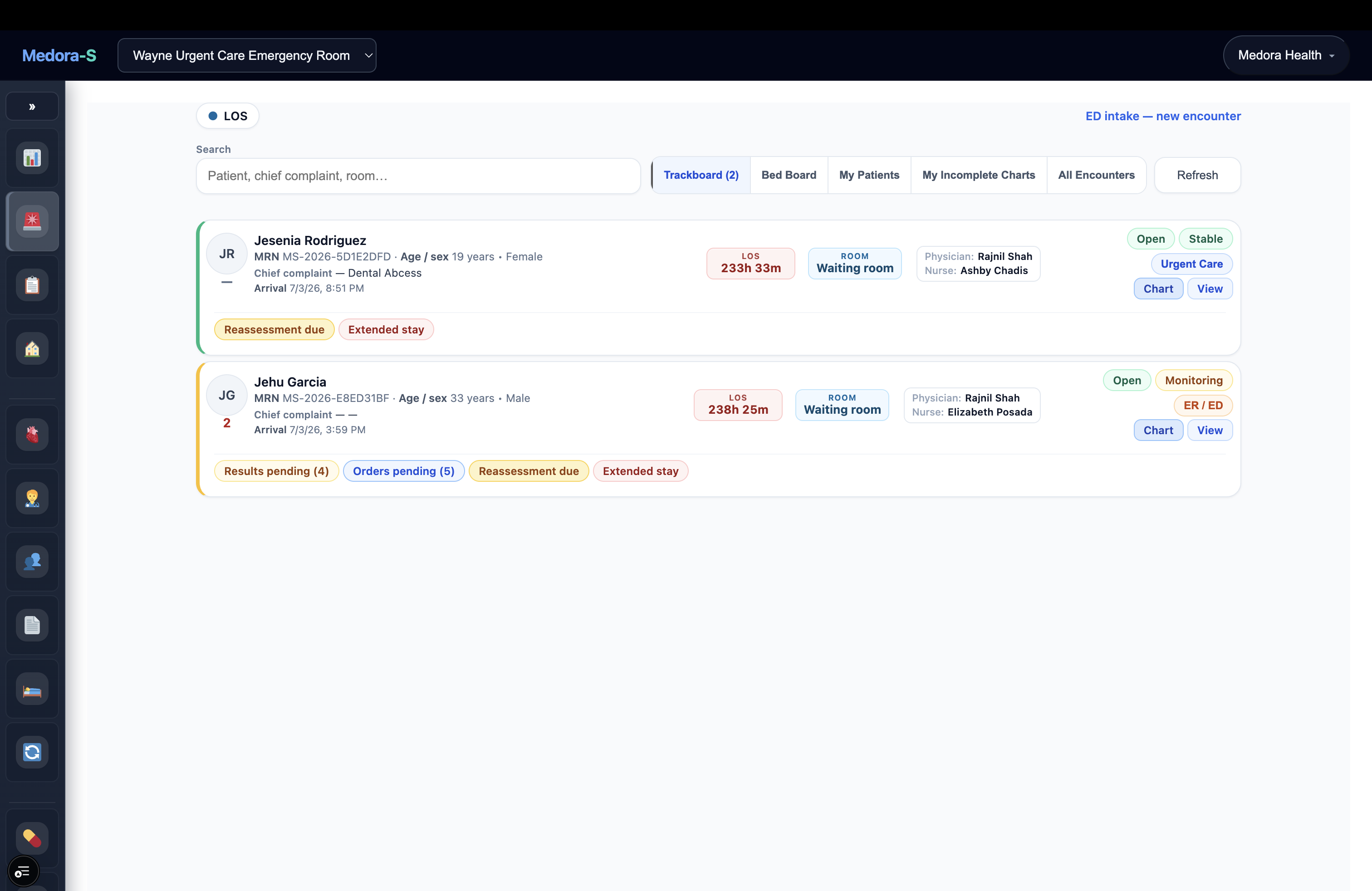Click the red acuity number 2 under JG
1372x891 pixels.
click(227, 424)
